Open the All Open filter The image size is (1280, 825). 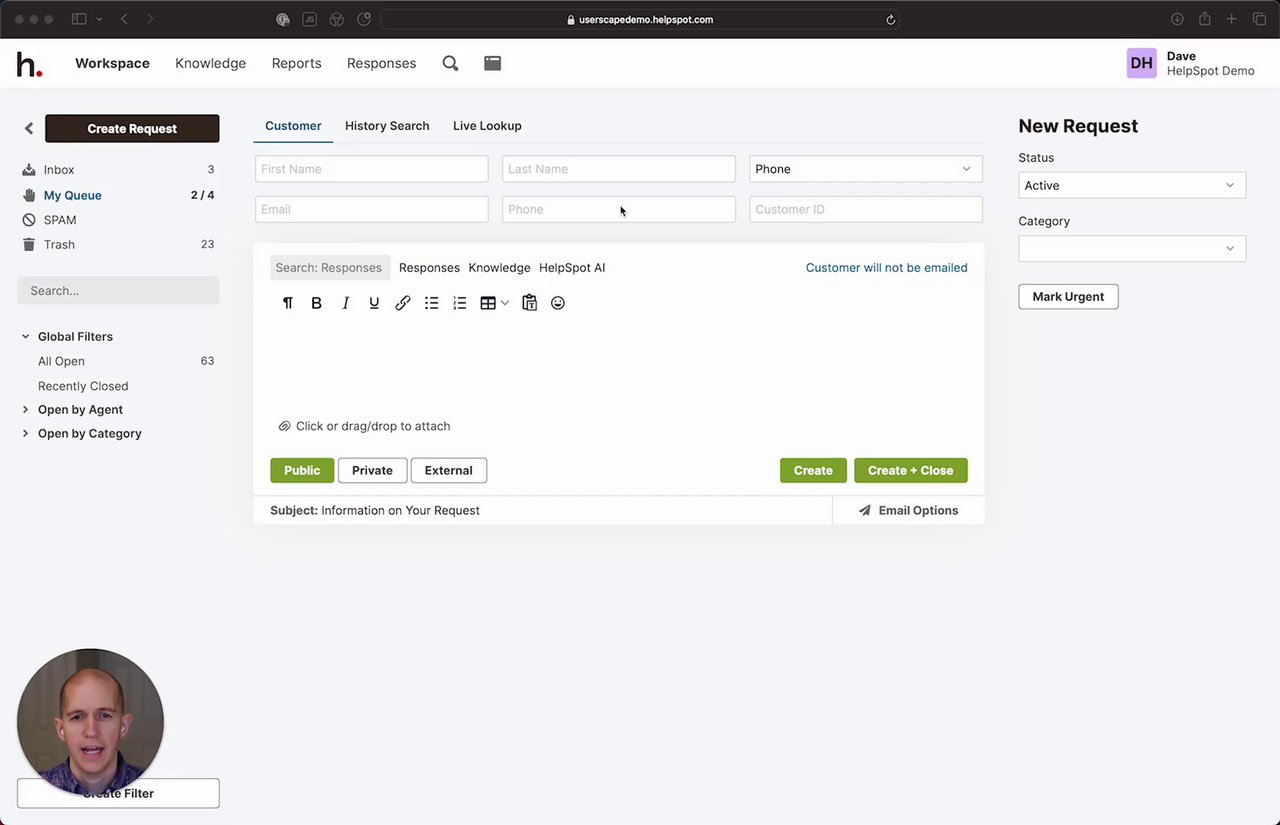click(x=61, y=361)
